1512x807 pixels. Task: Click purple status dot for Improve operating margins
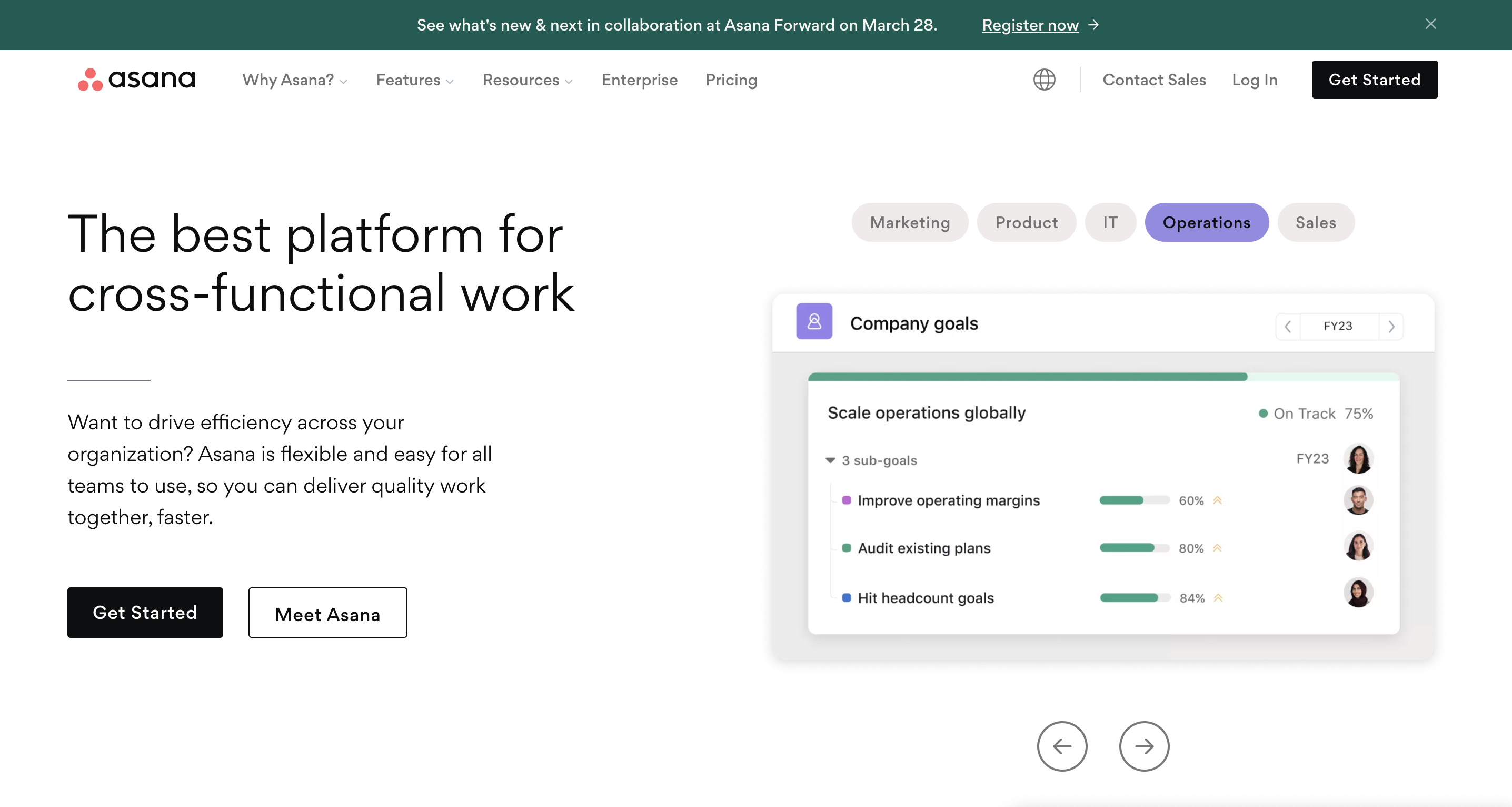coord(847,500)
